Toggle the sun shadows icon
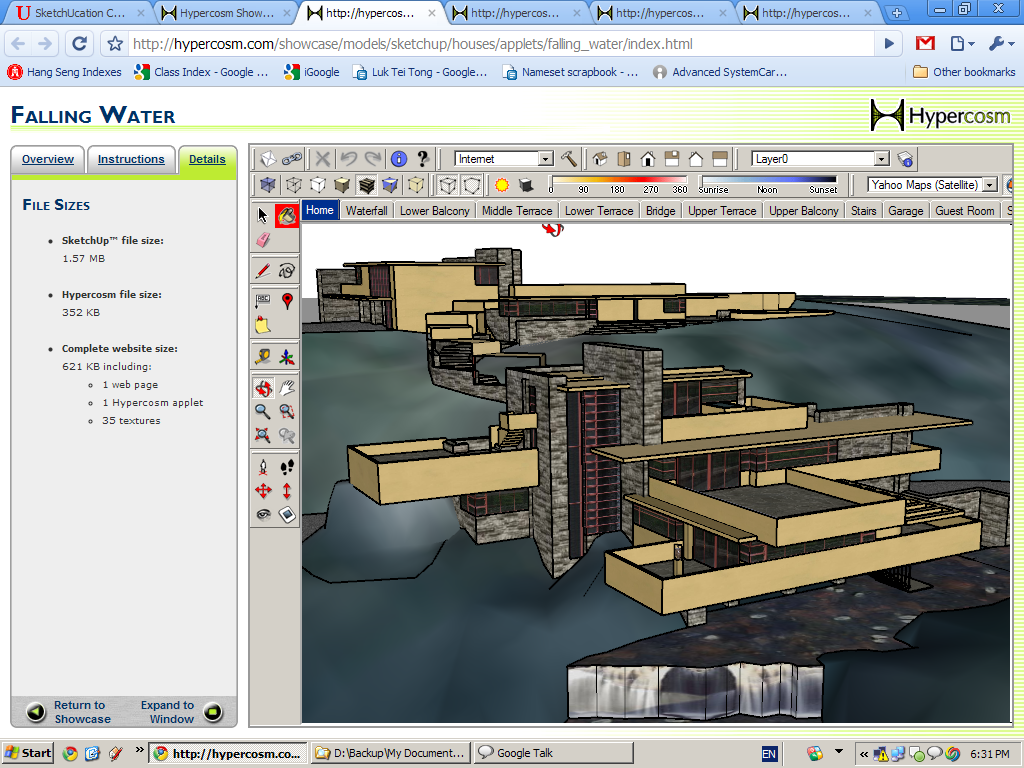The width and height of the screenshot is (1024, 768). pos(502,185)
